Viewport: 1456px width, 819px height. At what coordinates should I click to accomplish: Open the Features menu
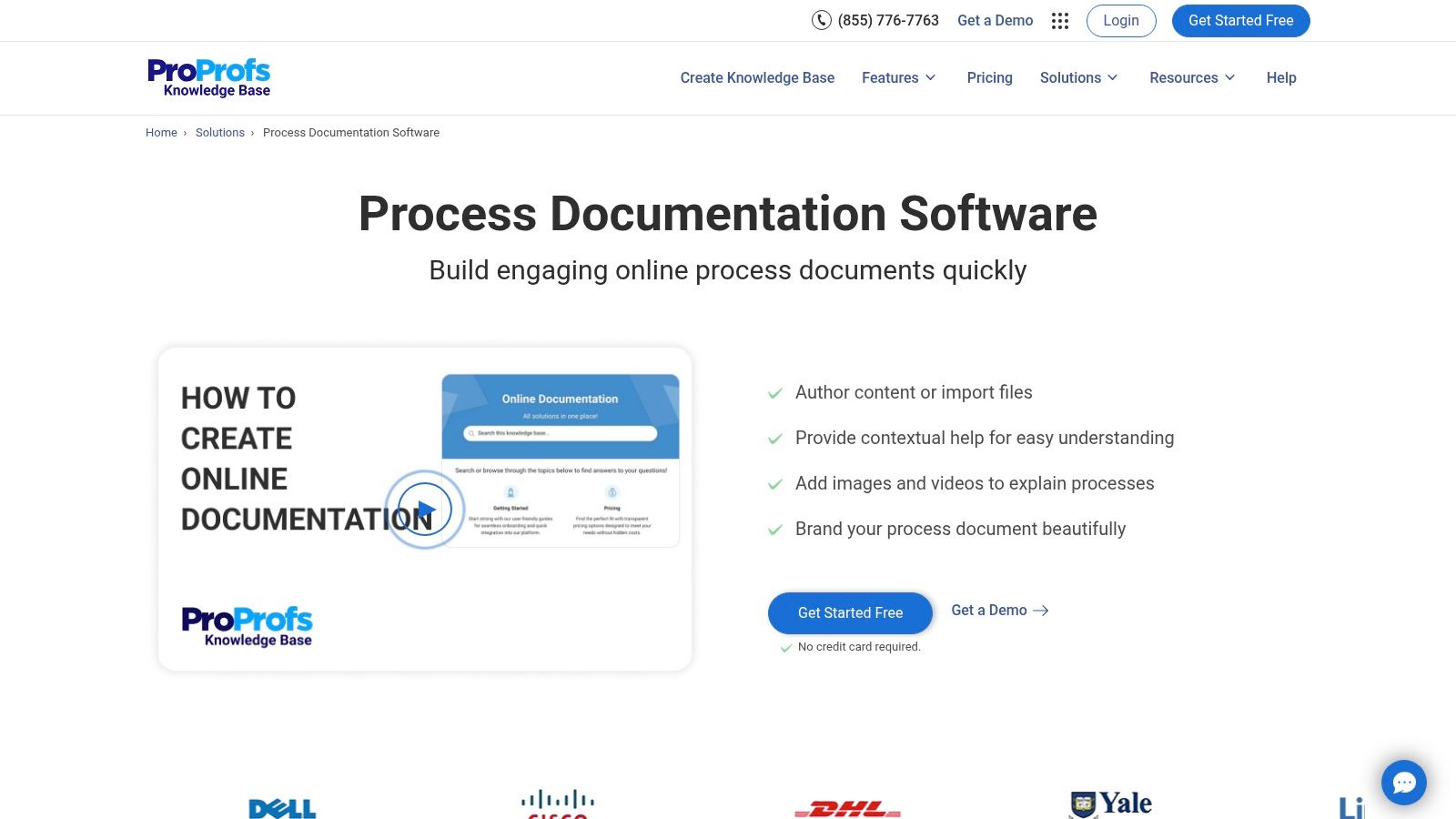pos(890,78)
